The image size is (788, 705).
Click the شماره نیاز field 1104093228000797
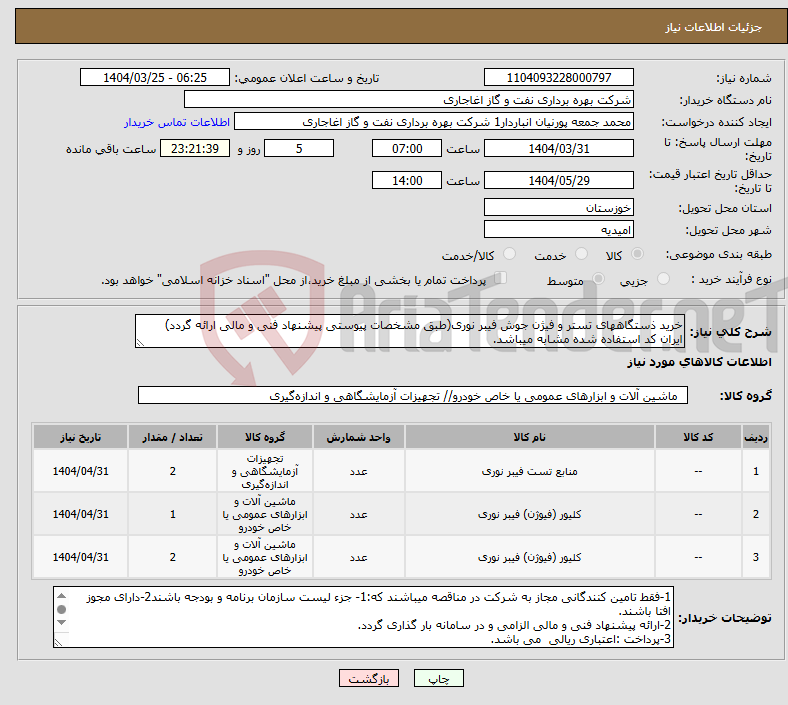click(x=558, y=78)
